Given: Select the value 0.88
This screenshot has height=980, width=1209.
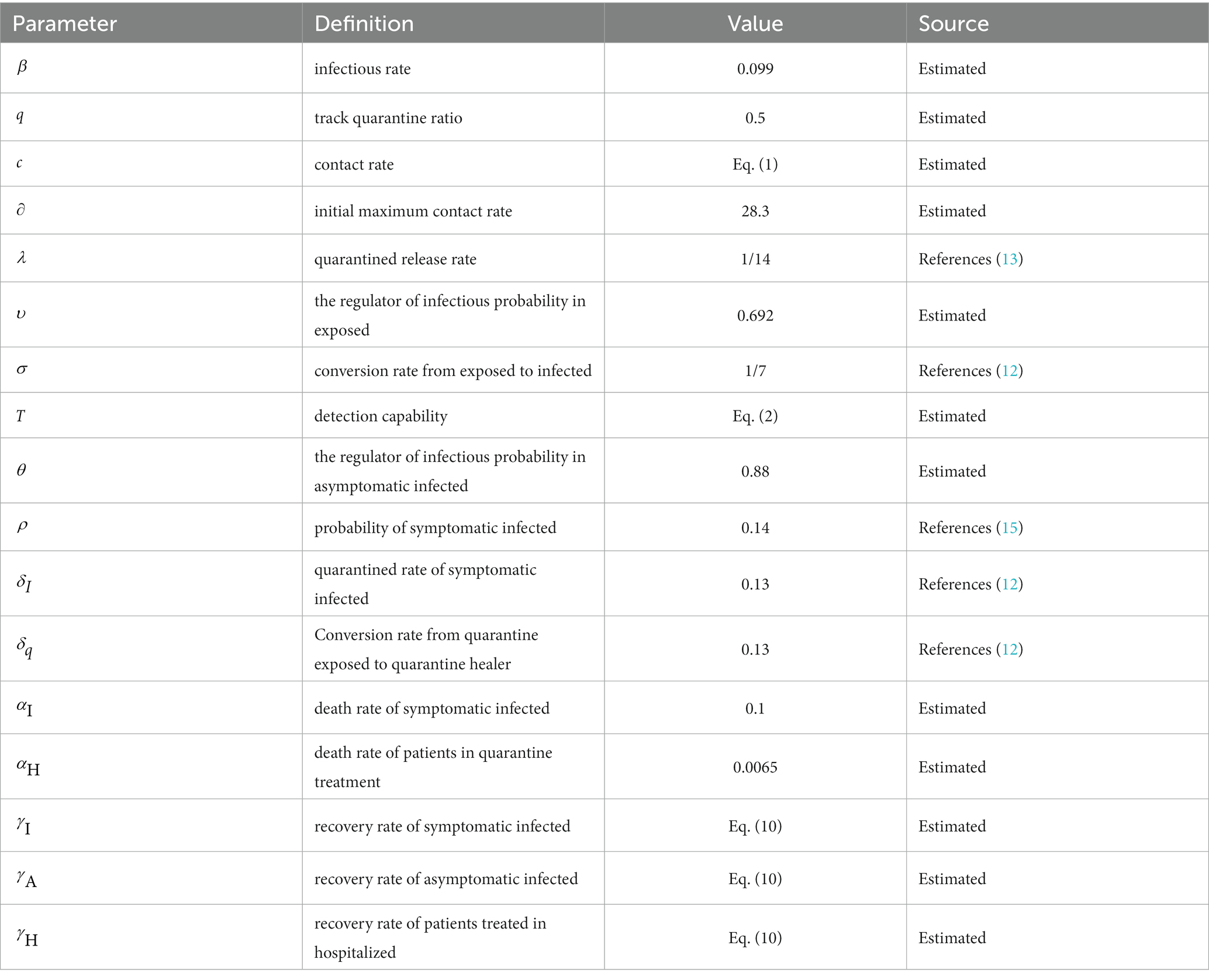Looking at the screenshot, I should click(x=755, y=471).
